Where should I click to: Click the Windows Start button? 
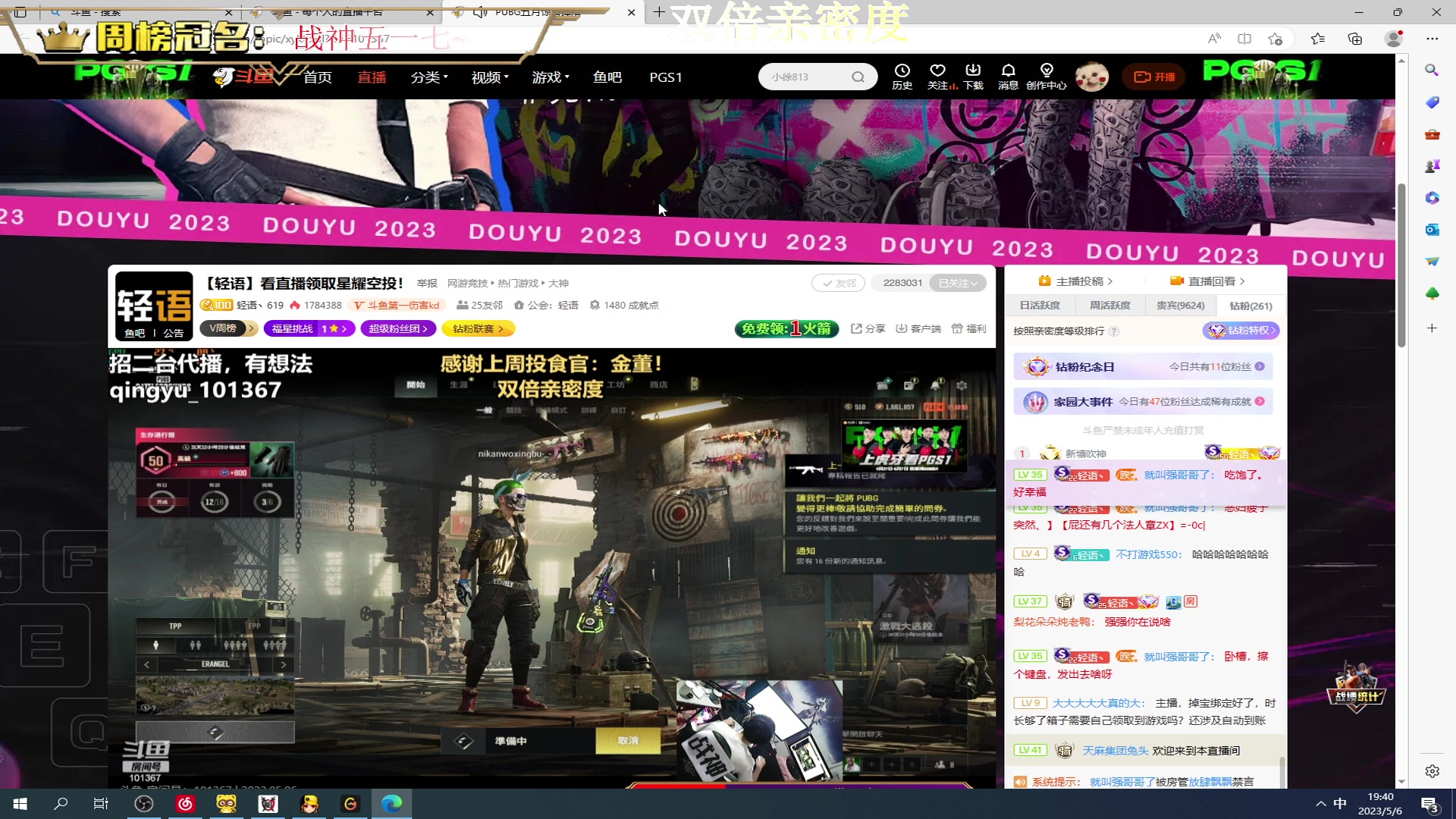tap(20, 804)
